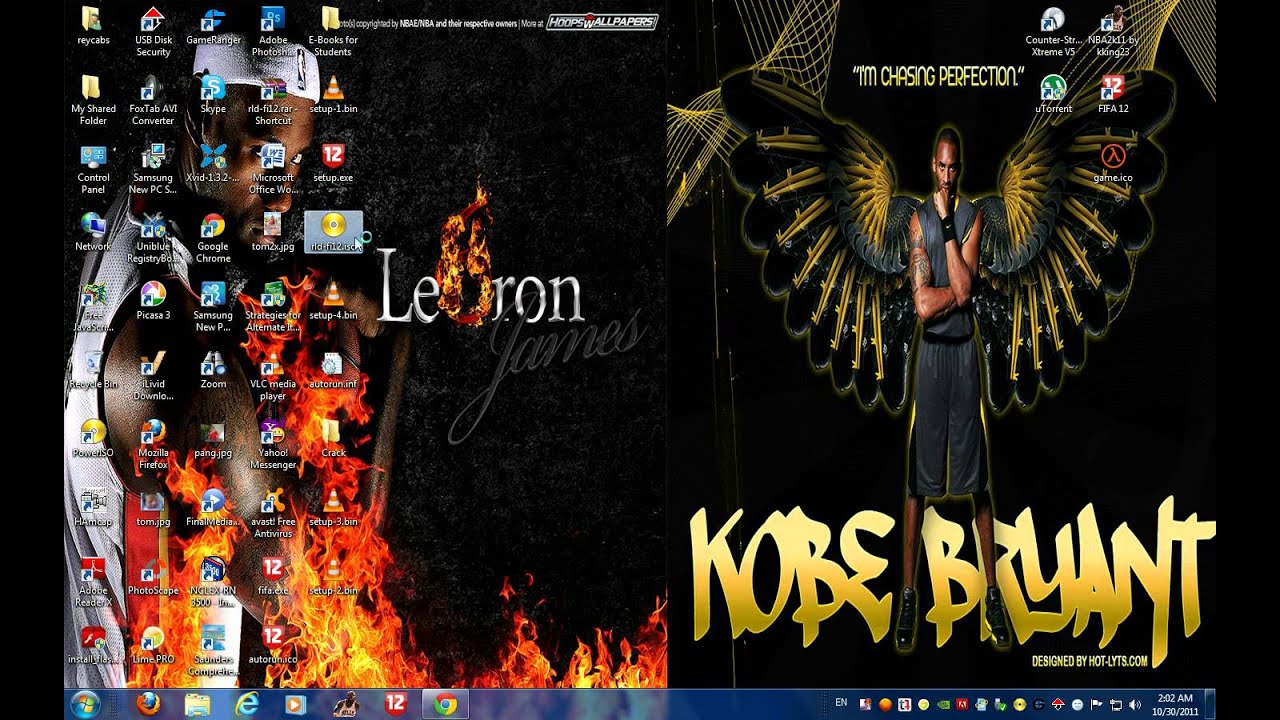Click the uTorrent desktop shortcut
This screenshot has width=1280, height=720.
tap(1053, 96)
